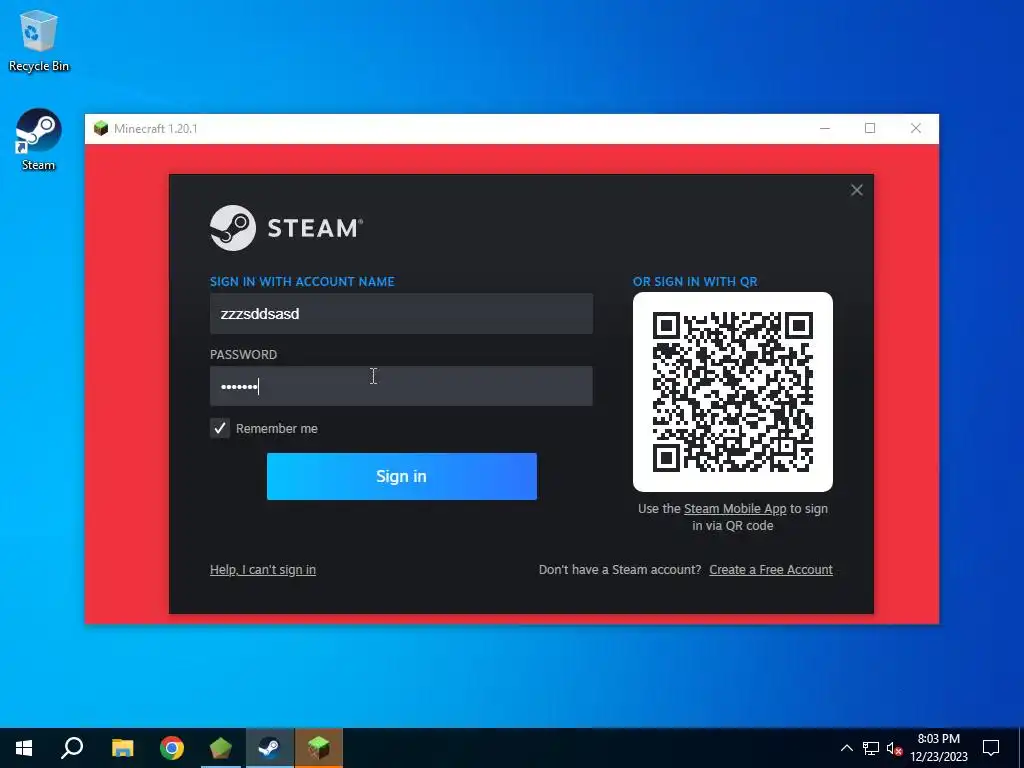Click the account name field
1024x768 pixels.
click(x=401, y=313)
